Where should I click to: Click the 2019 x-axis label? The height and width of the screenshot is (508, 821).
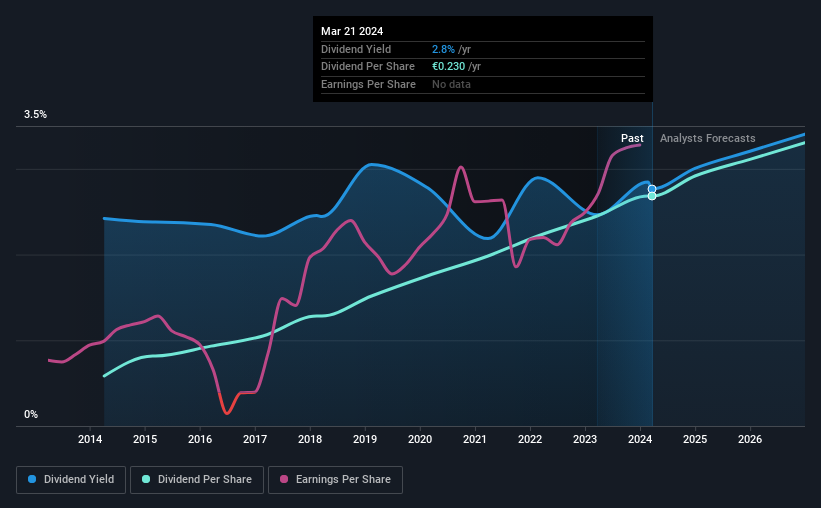(365, 439)
